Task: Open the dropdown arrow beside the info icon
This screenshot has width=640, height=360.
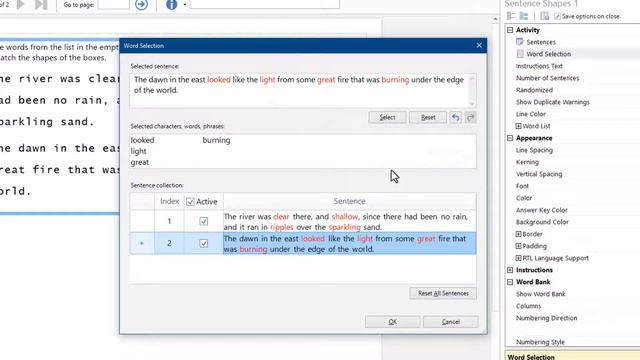Action: 185,5
